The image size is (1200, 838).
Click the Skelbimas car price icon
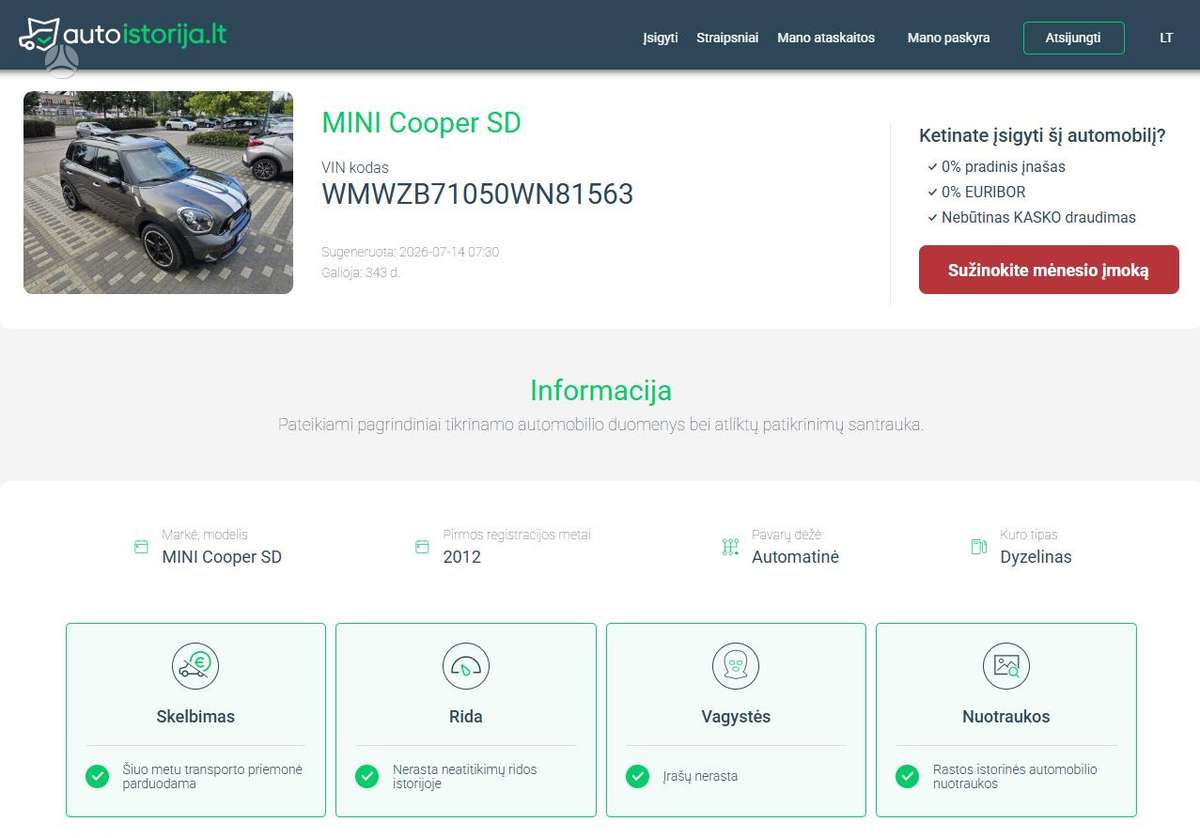[x=195, y=666]
